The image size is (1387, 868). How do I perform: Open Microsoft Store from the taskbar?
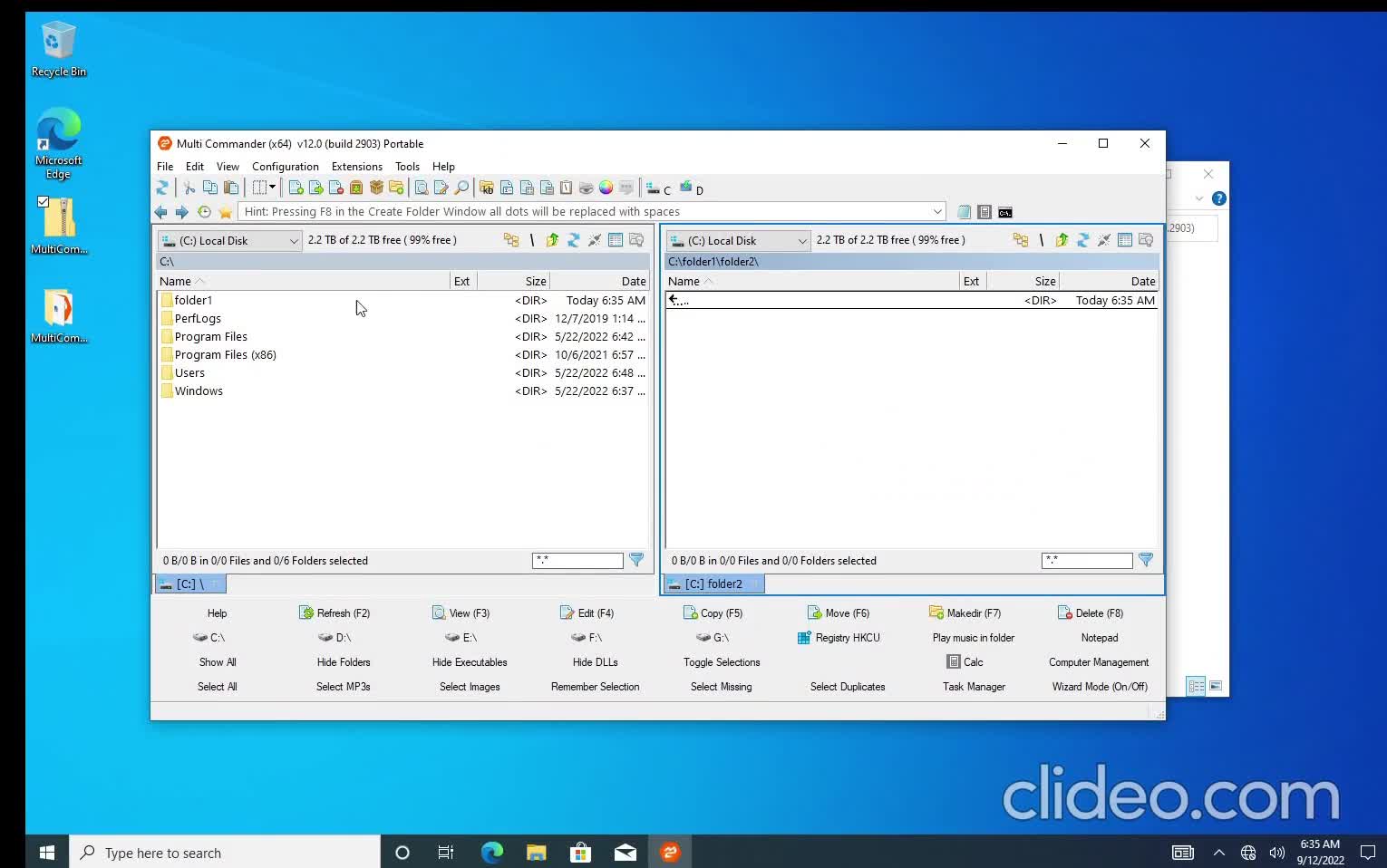point(580,853)
